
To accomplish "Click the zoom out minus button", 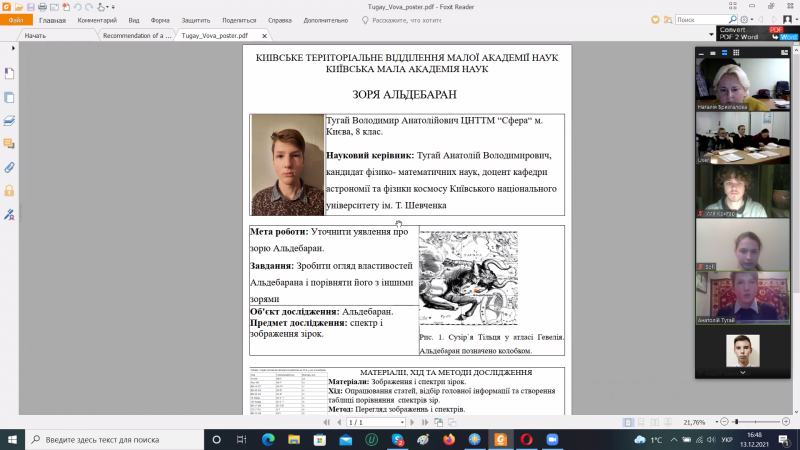I will (724, 422).
